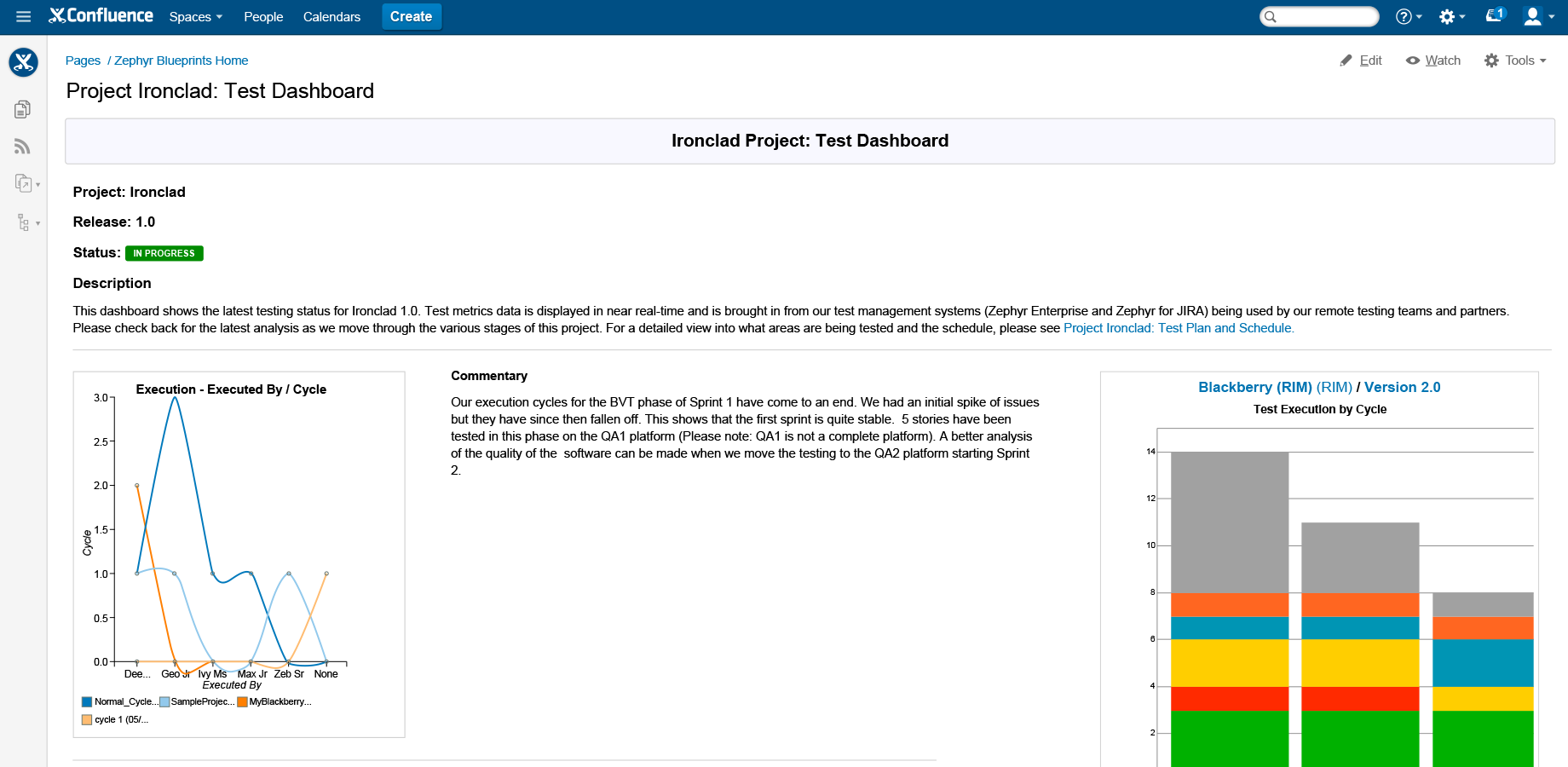
Task: Focus the top search field
Action: 1319,16
